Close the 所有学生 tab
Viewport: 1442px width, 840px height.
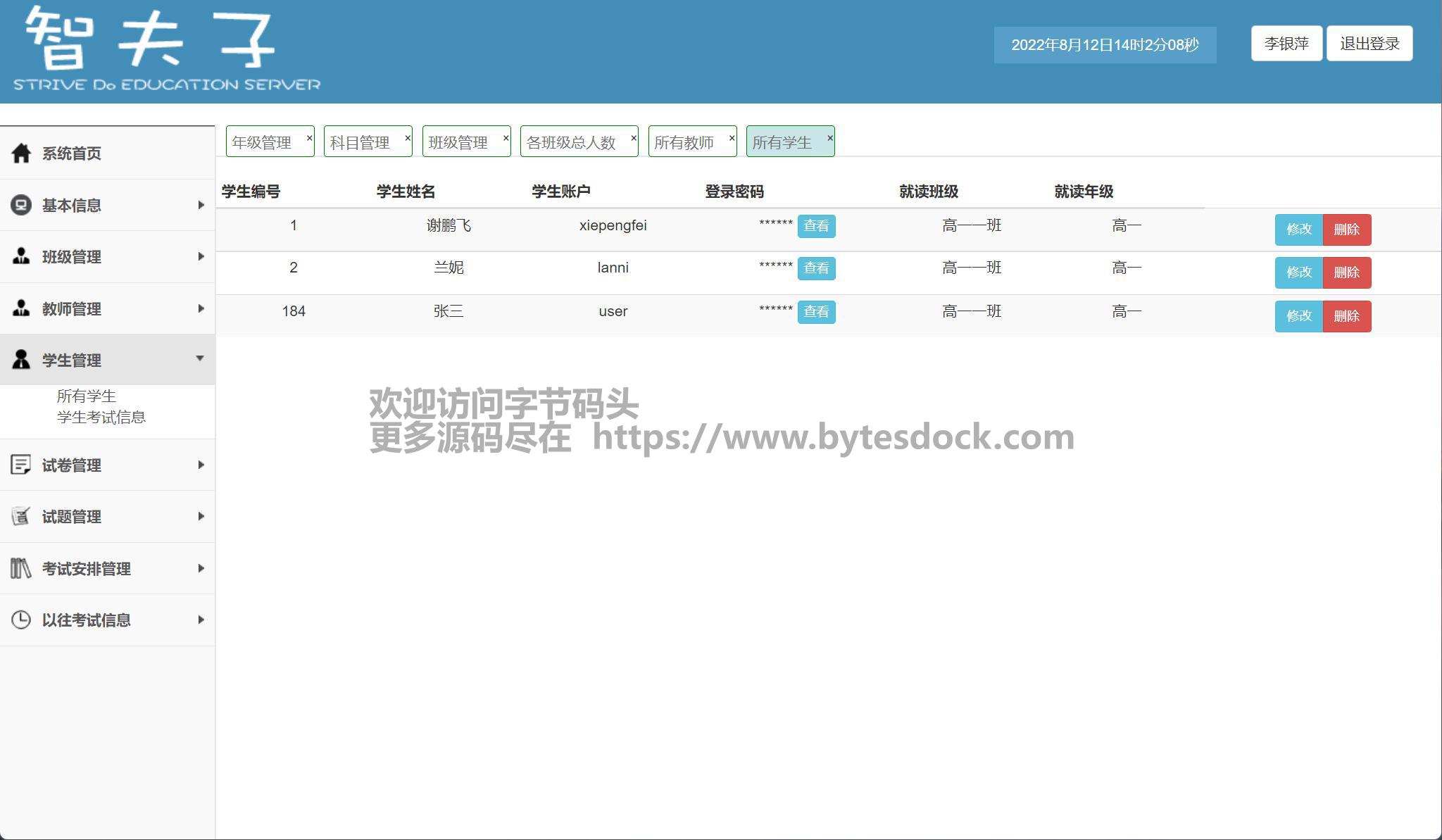(829, 138)
